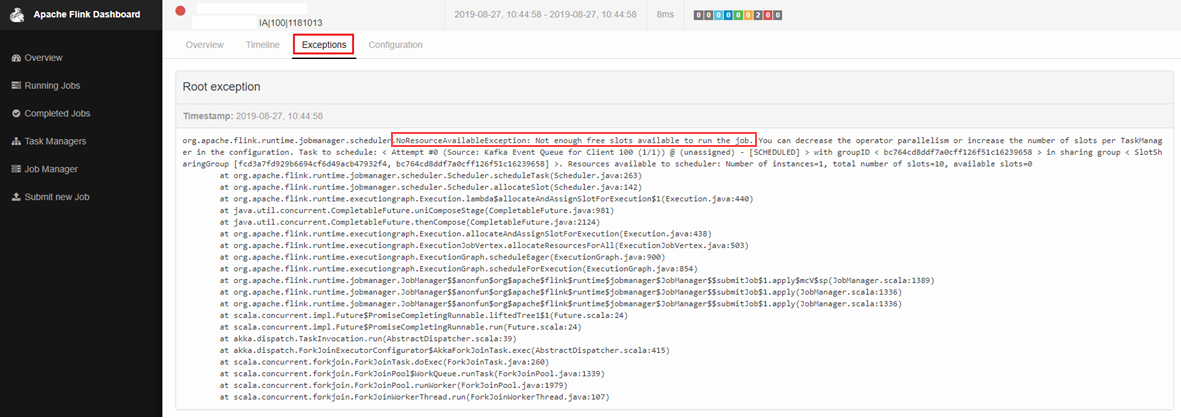The width and height of the screenshot is (1181, 418).
Task: Click the Task Managers hierarchy icon
Action: [x=17, y=142]
